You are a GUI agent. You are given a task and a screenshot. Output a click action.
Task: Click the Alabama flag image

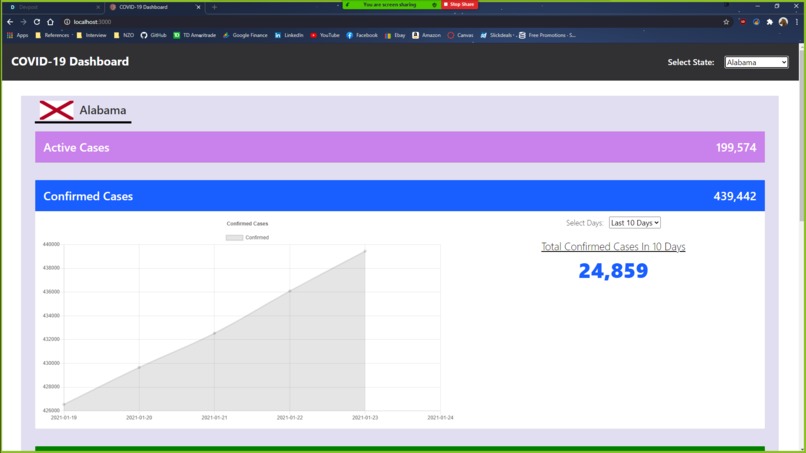[57, 111]
